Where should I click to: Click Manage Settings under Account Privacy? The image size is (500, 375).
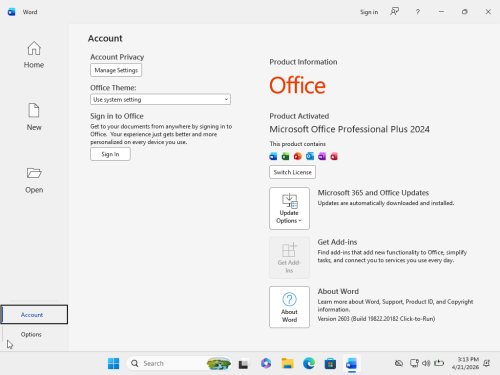[116, 70]
